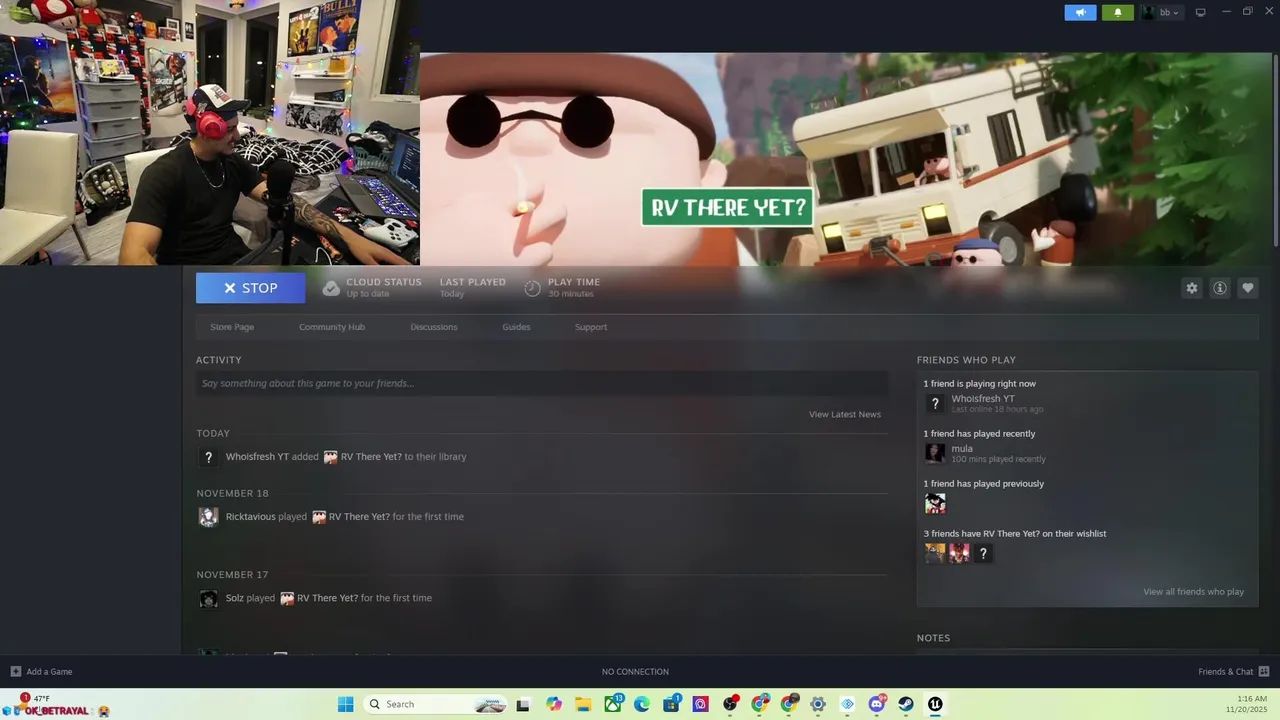
Task: Switch to Unreal Engine game on taskbar
Action: (935, 704)
